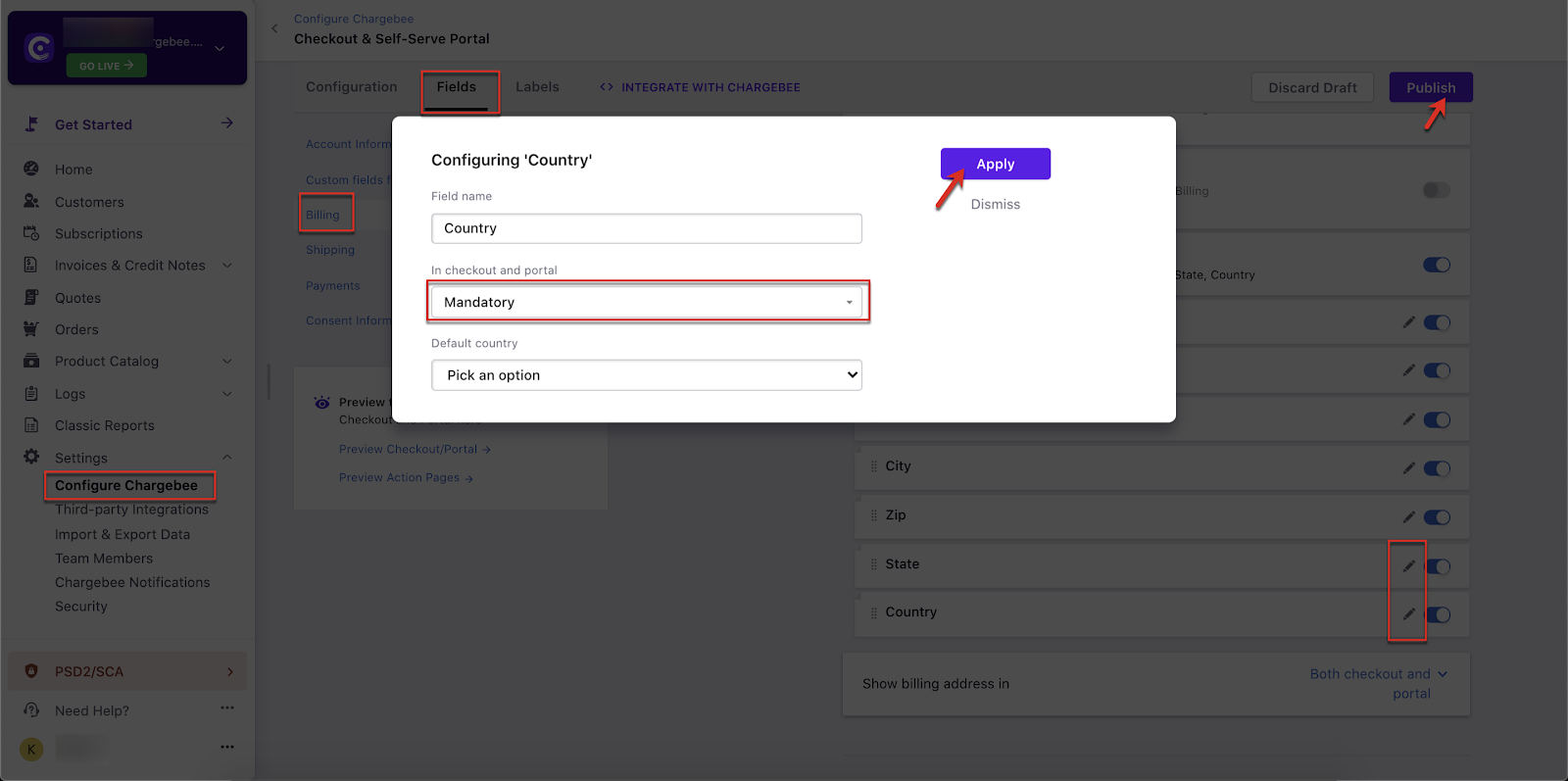Viewport: 1568px width, 781px height.
Task: Select Shipping in the fields side menu
Action: click(x=330, y=250)
